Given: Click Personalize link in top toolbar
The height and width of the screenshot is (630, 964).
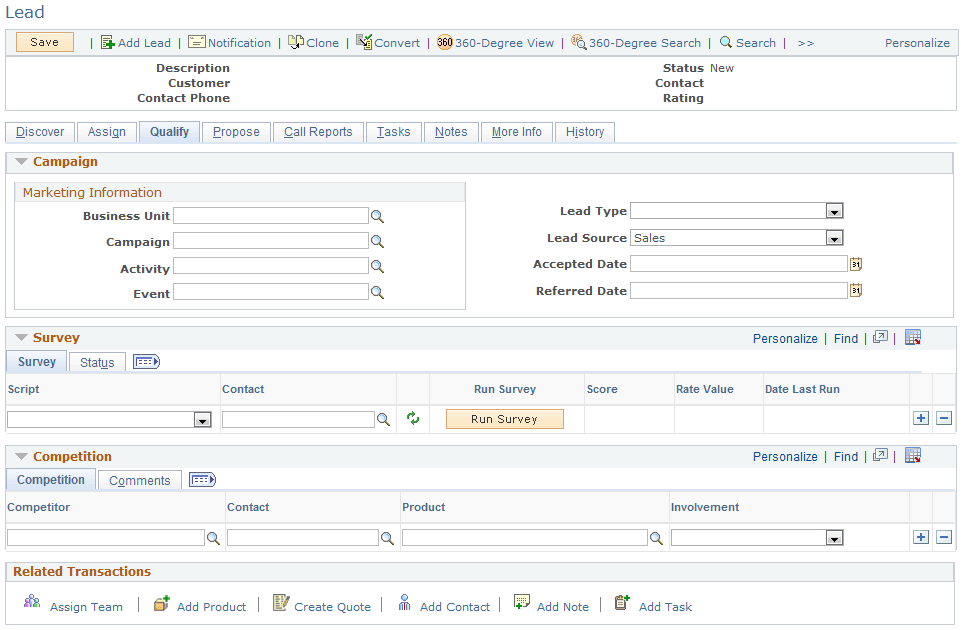Looking at the screenshot, I should [x=917, y=43].
